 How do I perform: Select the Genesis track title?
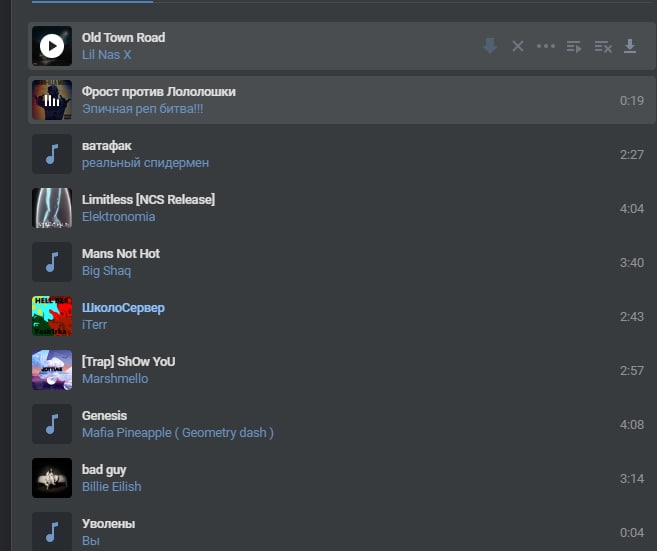(104, 416)
